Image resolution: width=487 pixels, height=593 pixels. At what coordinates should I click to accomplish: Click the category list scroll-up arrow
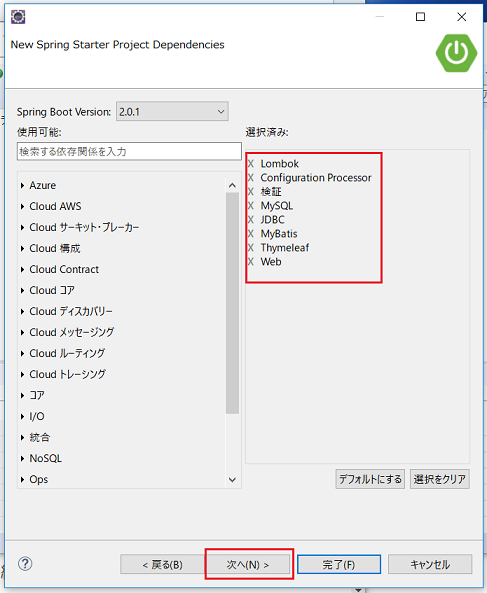click(233, 185)
